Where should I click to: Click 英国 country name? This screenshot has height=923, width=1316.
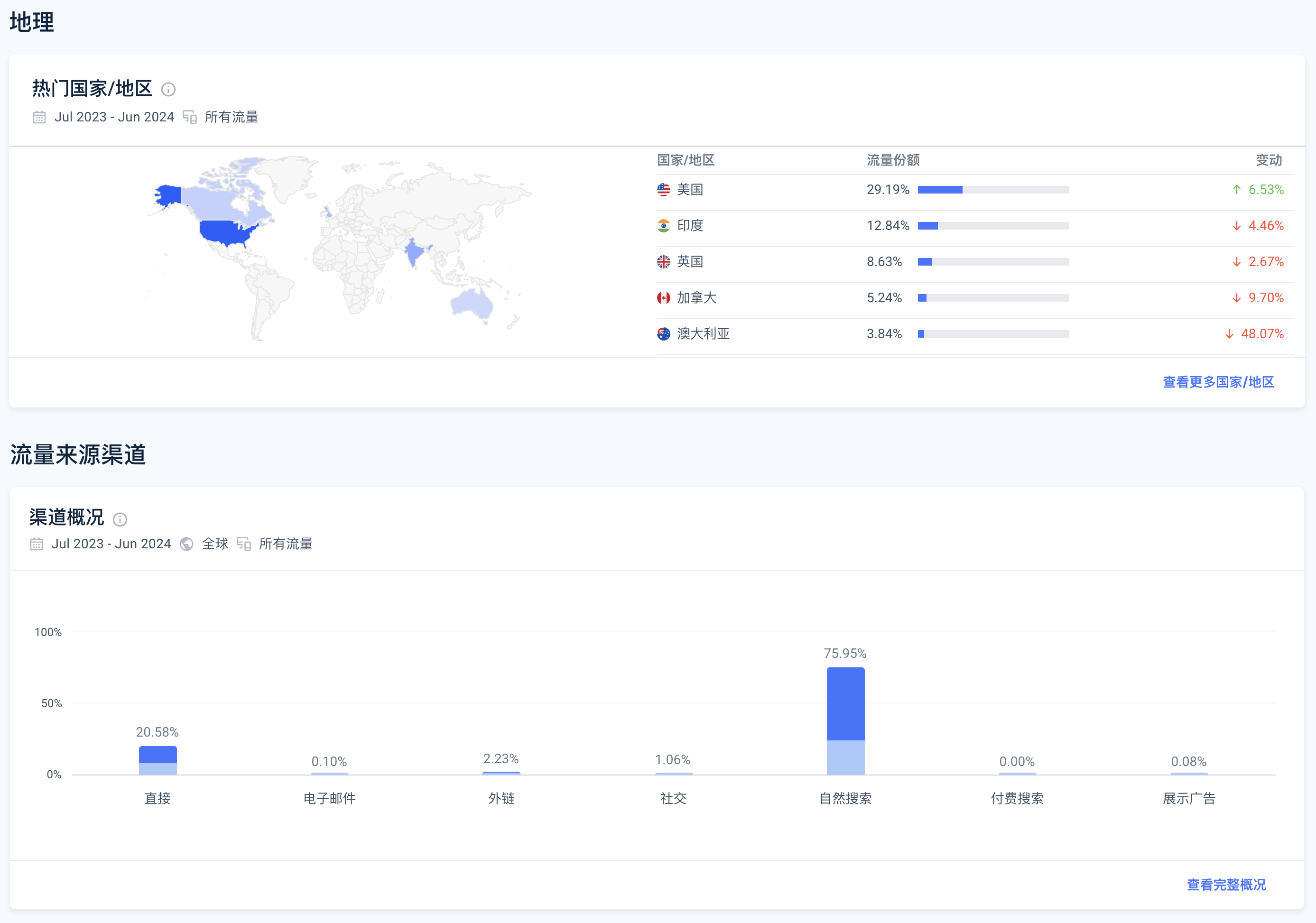coord(689,262)
